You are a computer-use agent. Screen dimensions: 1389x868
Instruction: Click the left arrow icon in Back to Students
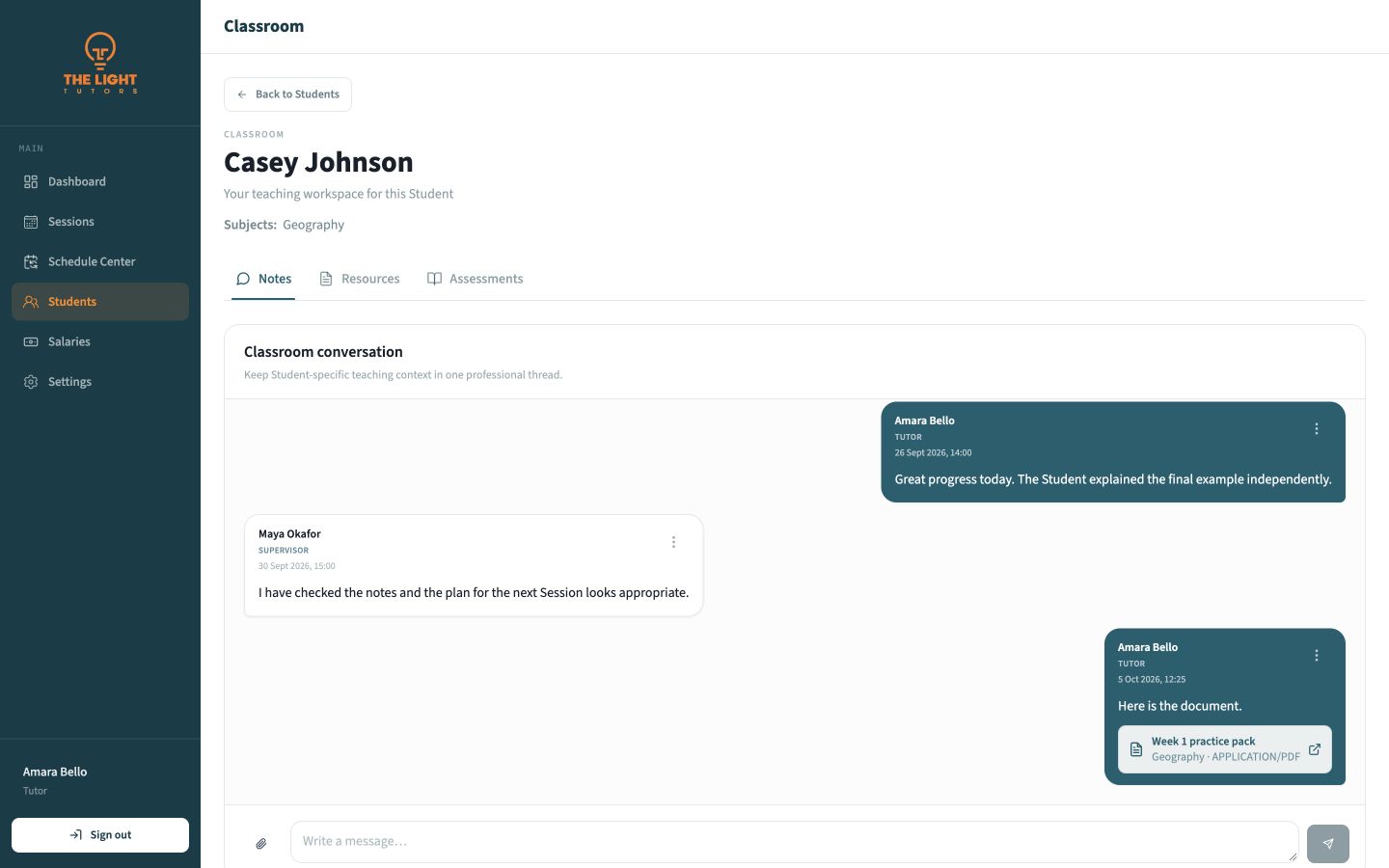click(242, 95)
